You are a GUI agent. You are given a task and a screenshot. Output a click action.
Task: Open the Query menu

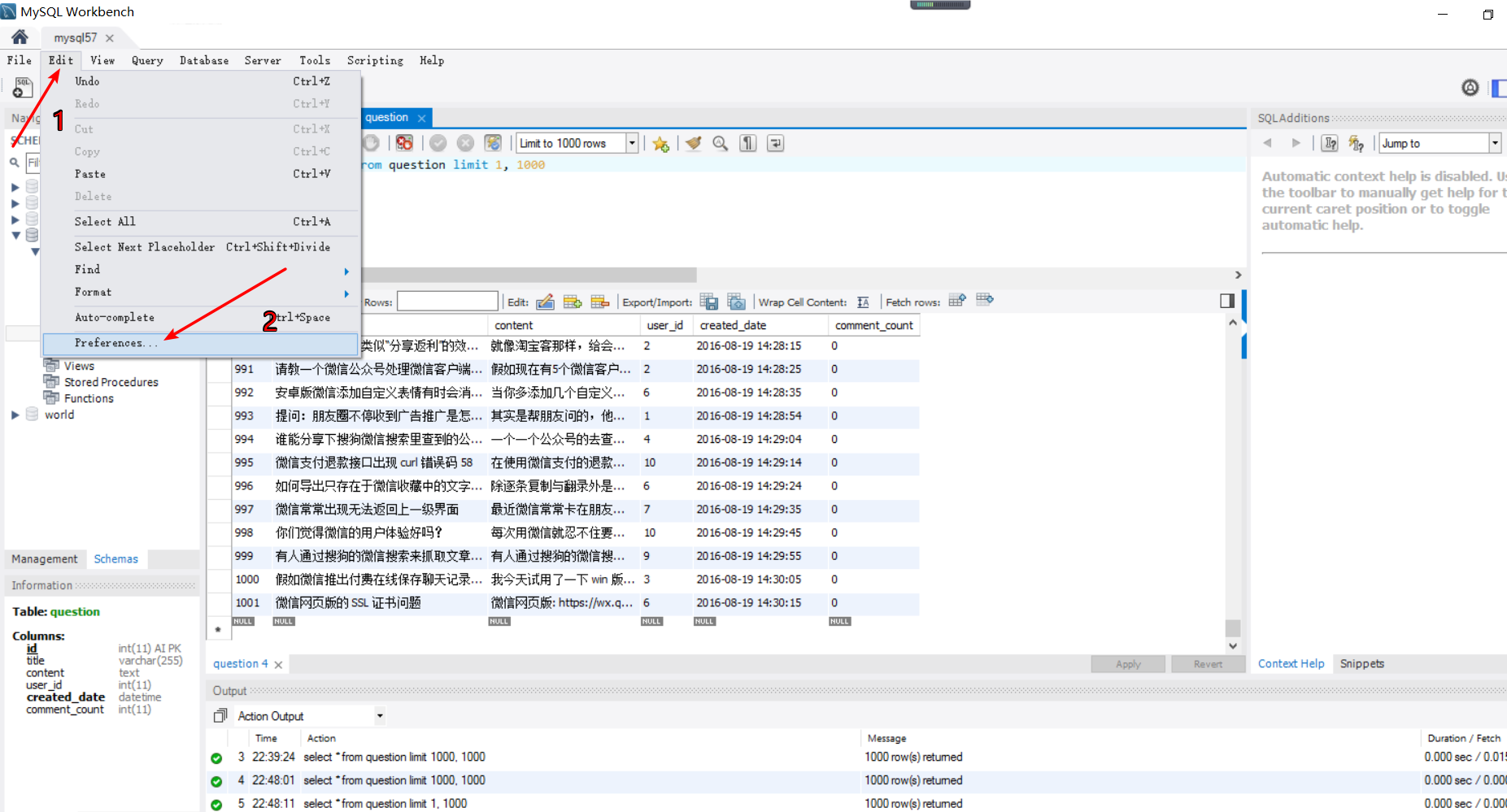pyautogui.click(x=147, y=60)
